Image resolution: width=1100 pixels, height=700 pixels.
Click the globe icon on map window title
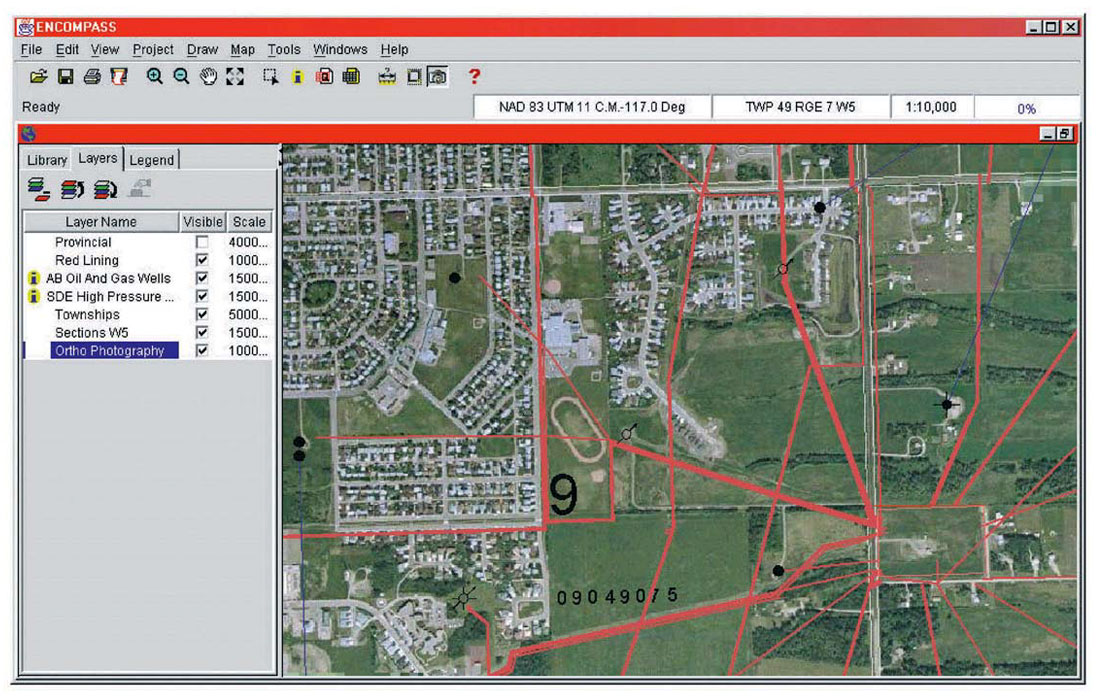28,133
